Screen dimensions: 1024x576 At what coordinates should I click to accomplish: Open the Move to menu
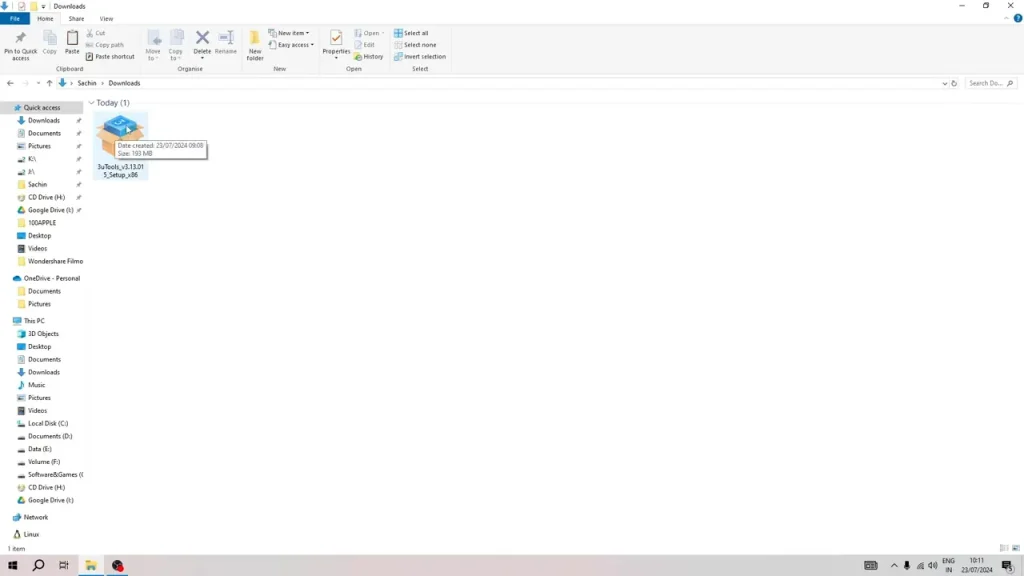click(153, 46)
